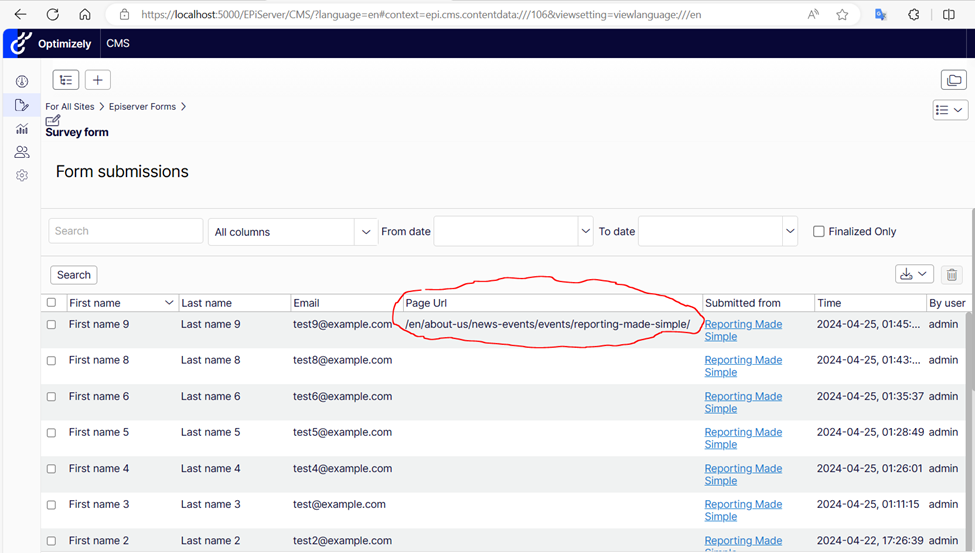Click the dashboard icon atop the sidebar
Screen dimensions: 975x553
[x=21, y=82]
